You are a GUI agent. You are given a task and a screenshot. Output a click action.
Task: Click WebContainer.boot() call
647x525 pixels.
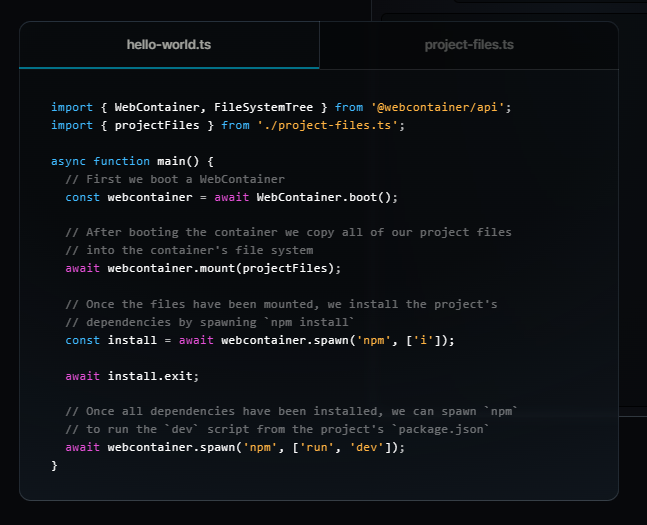coord(327,197)
